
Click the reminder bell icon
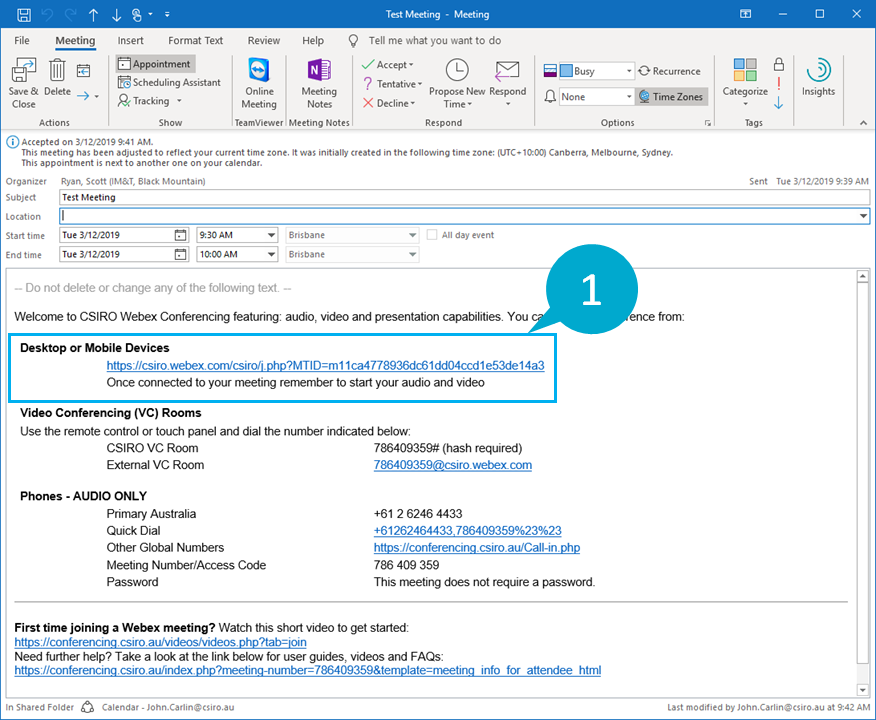(550, 97)
